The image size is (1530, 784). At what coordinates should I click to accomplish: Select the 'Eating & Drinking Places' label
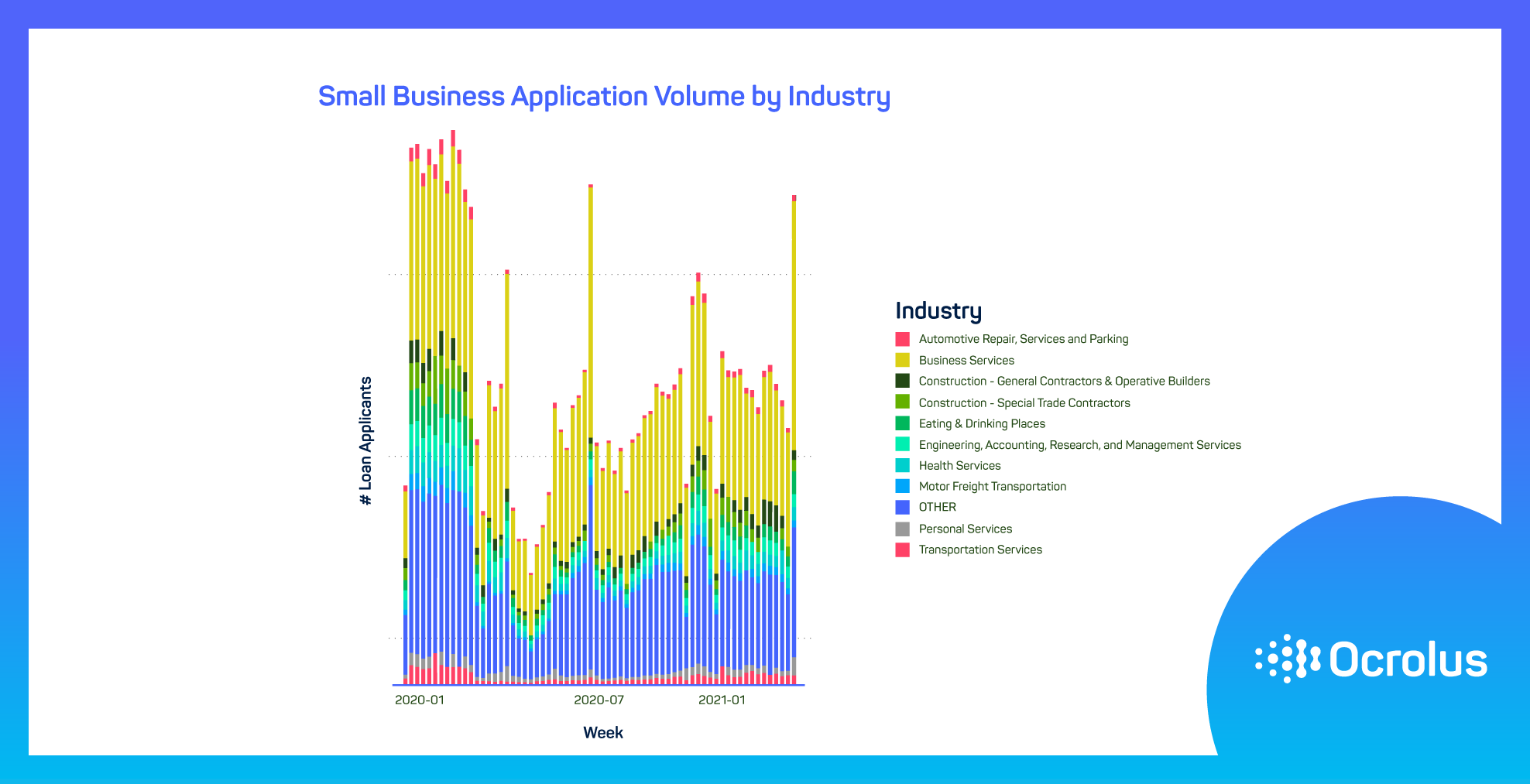pyautogui.click(x=982, y=423)
